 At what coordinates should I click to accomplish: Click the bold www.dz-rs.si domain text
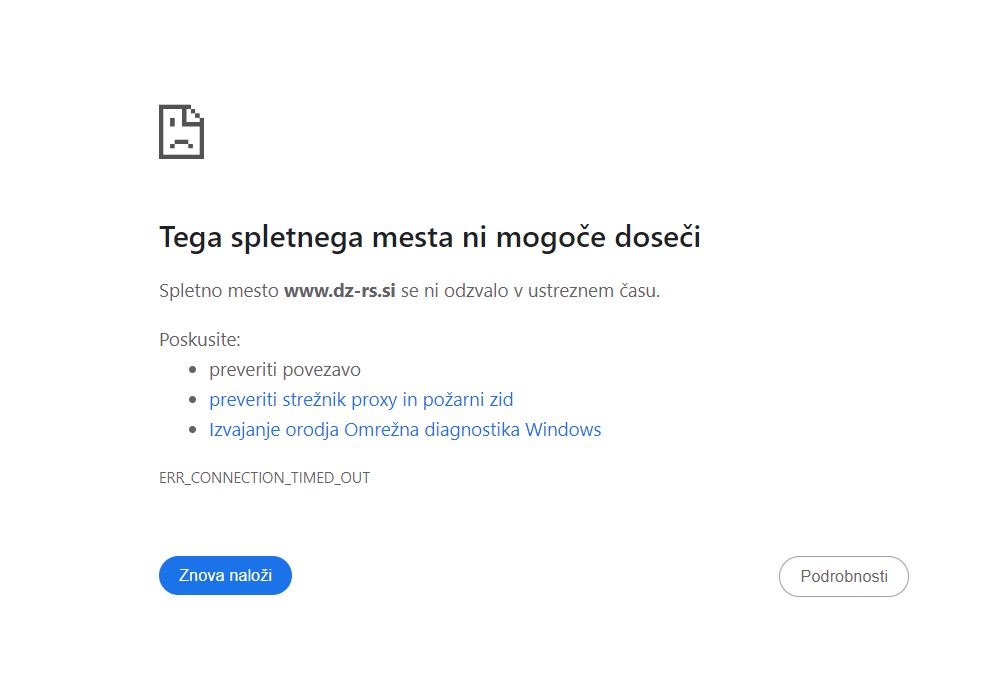[x=337, y=291]
